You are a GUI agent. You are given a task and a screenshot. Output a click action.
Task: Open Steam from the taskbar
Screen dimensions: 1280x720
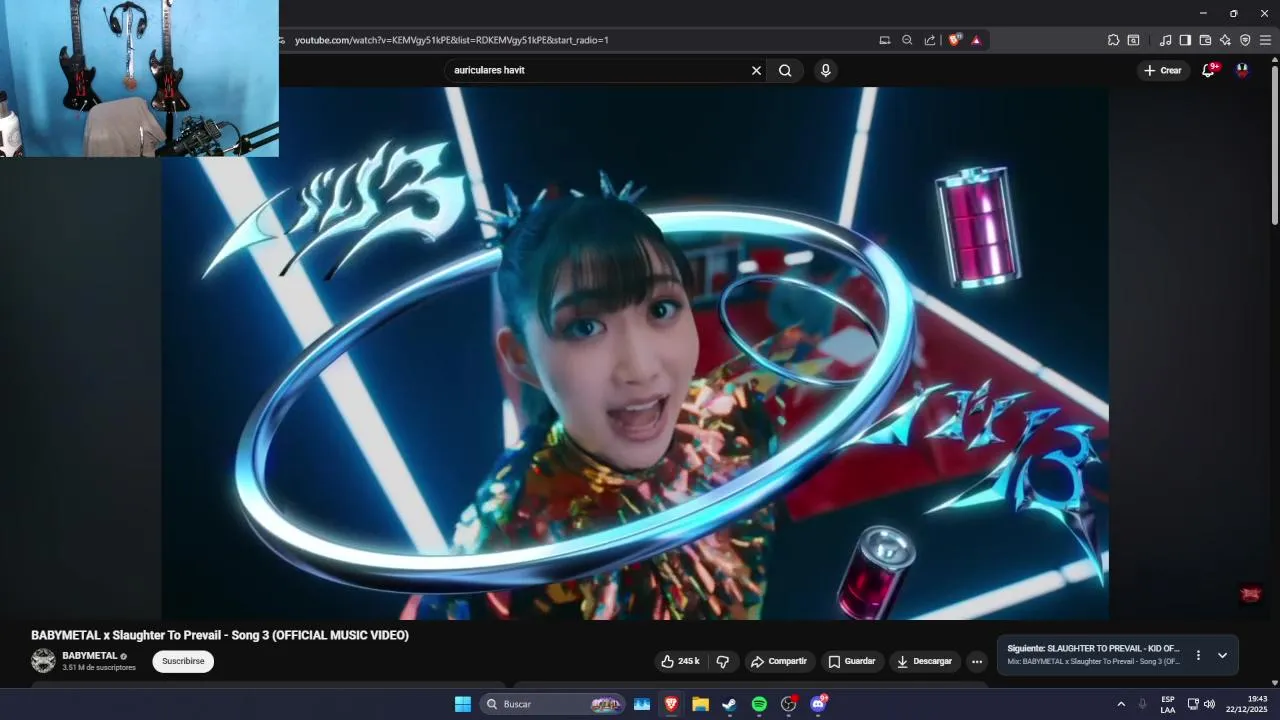pyautogui.click(x=729, y=704)
